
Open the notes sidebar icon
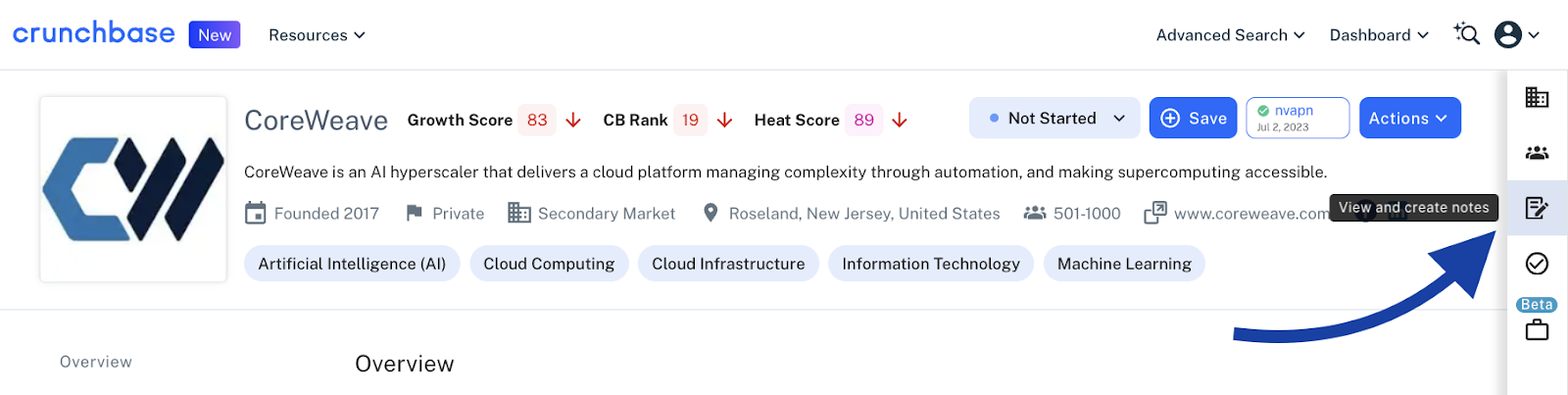coord(1537,208)
